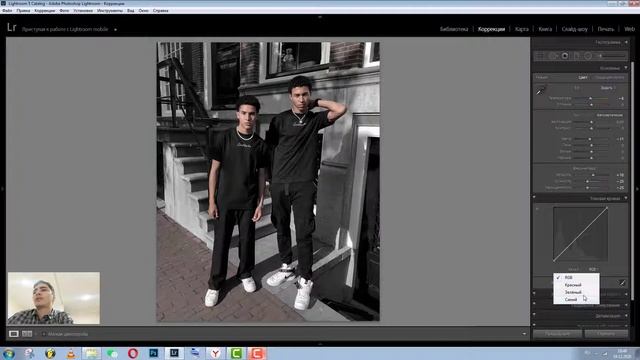Pick the White Balance eyedropper tool
Viewport: 640px width, 360px height.
click(x=540, y=91)
